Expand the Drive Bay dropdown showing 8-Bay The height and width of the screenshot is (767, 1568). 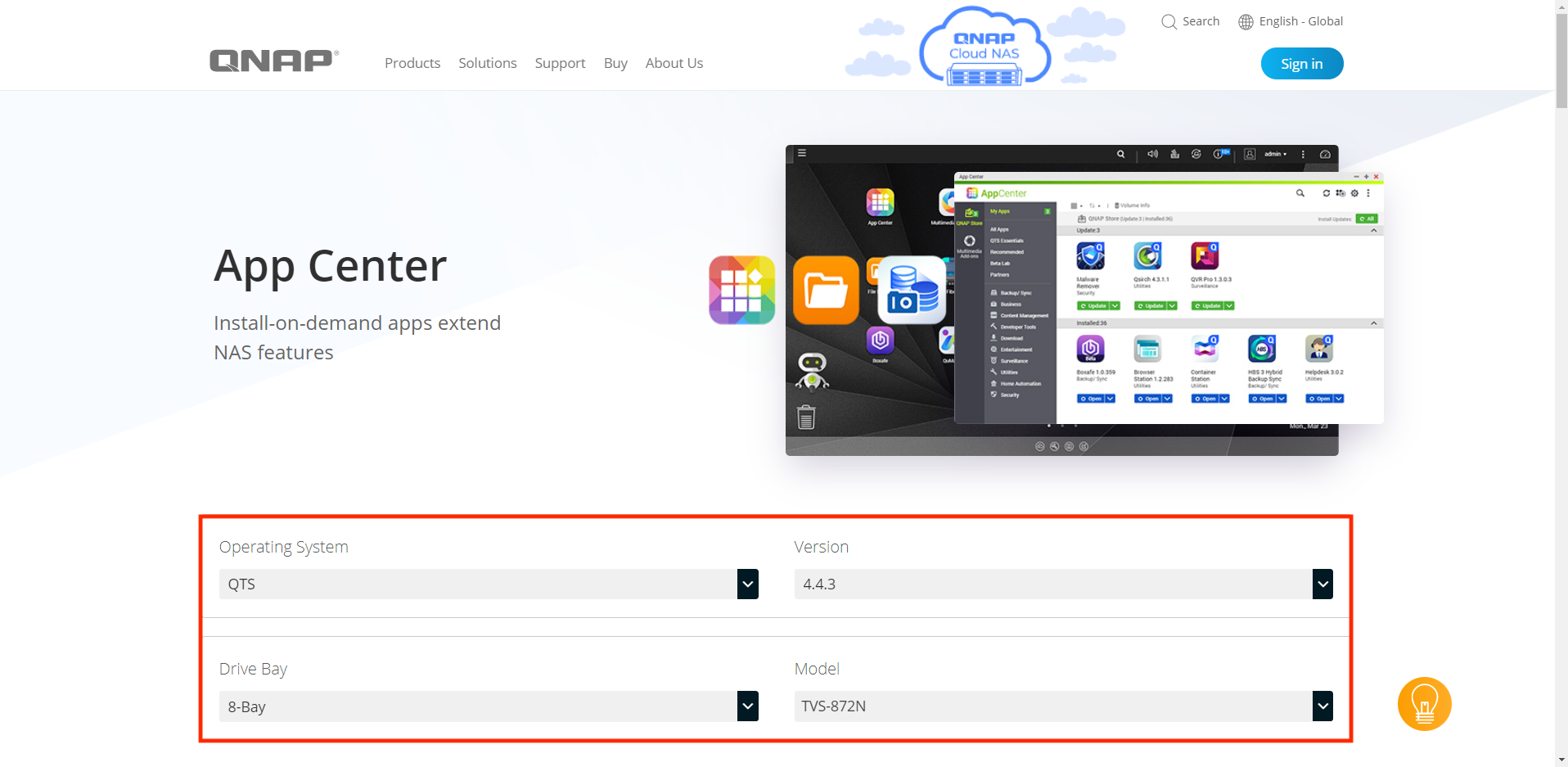[489, 706]
